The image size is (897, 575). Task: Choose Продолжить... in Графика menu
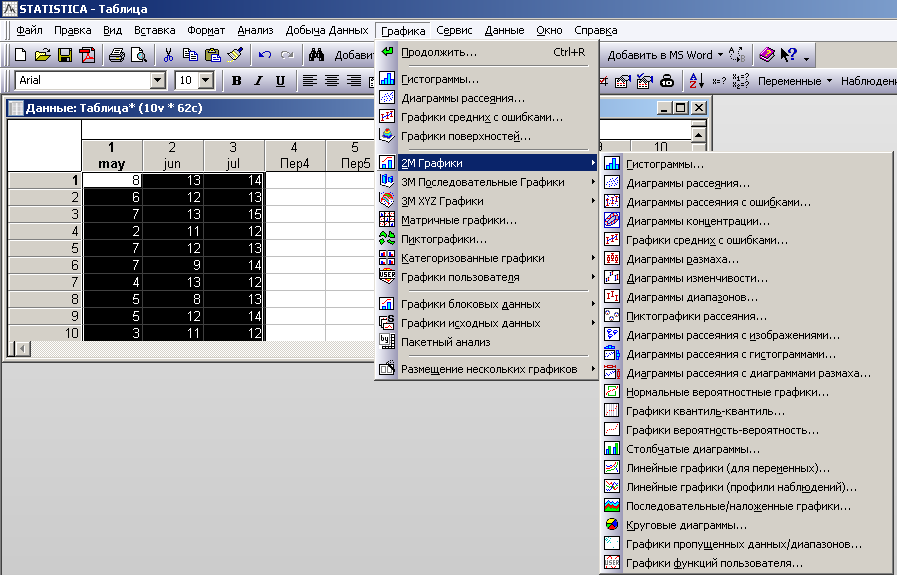click(487, 52)
